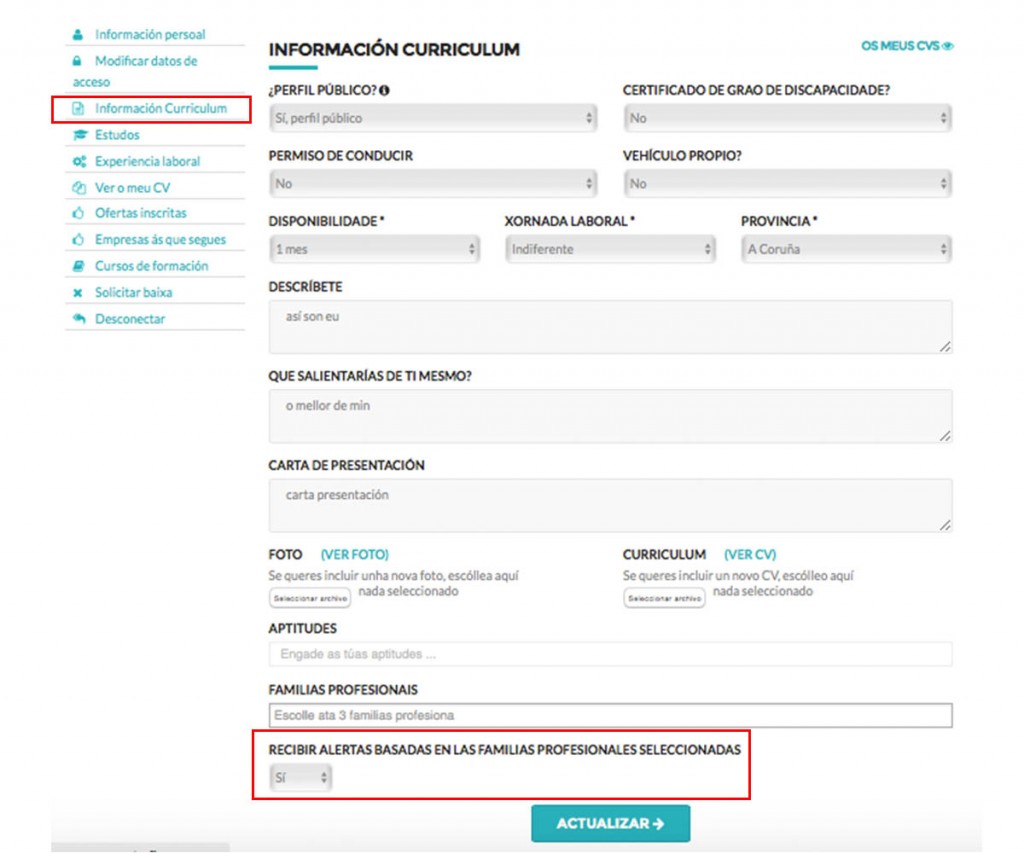Click inside the Descríbete text area
The height and width of the screenshot is (853, 1024).
611,327
